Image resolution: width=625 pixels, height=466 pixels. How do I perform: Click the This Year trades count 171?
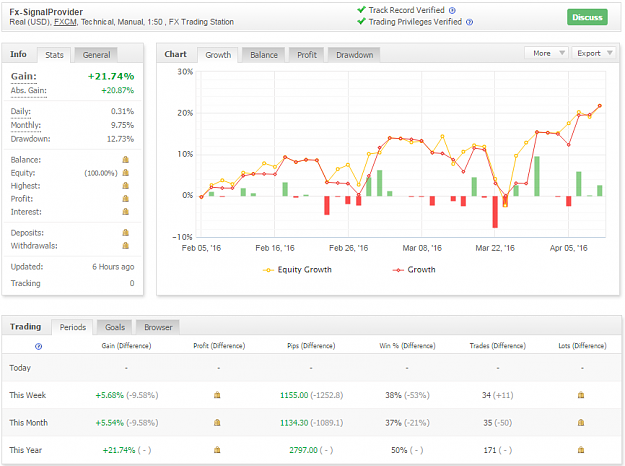click(489, 450)
